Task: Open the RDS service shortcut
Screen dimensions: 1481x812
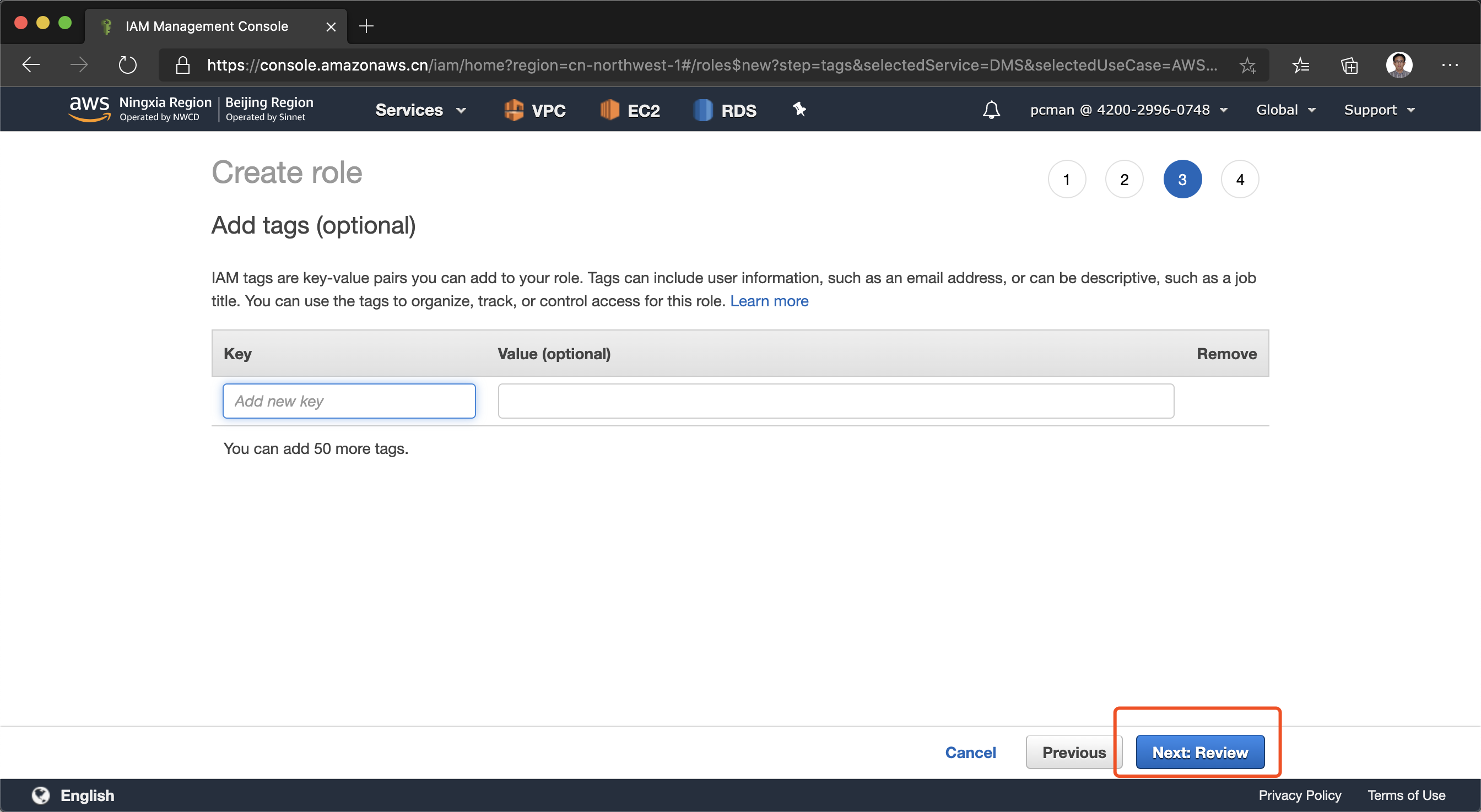Action: point(725,110)
